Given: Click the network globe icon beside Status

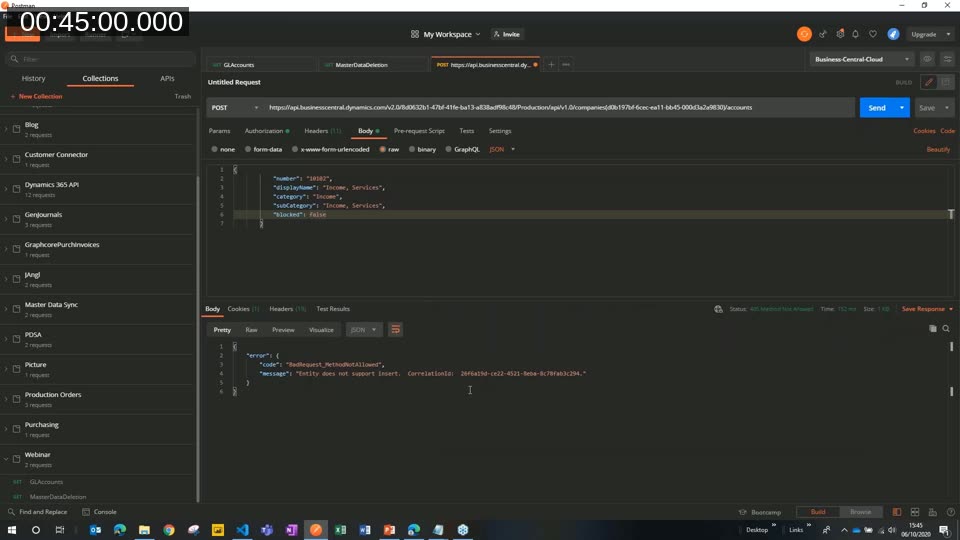Looking at the screenshot, I should pyautogui.click(x=718, y=309).
